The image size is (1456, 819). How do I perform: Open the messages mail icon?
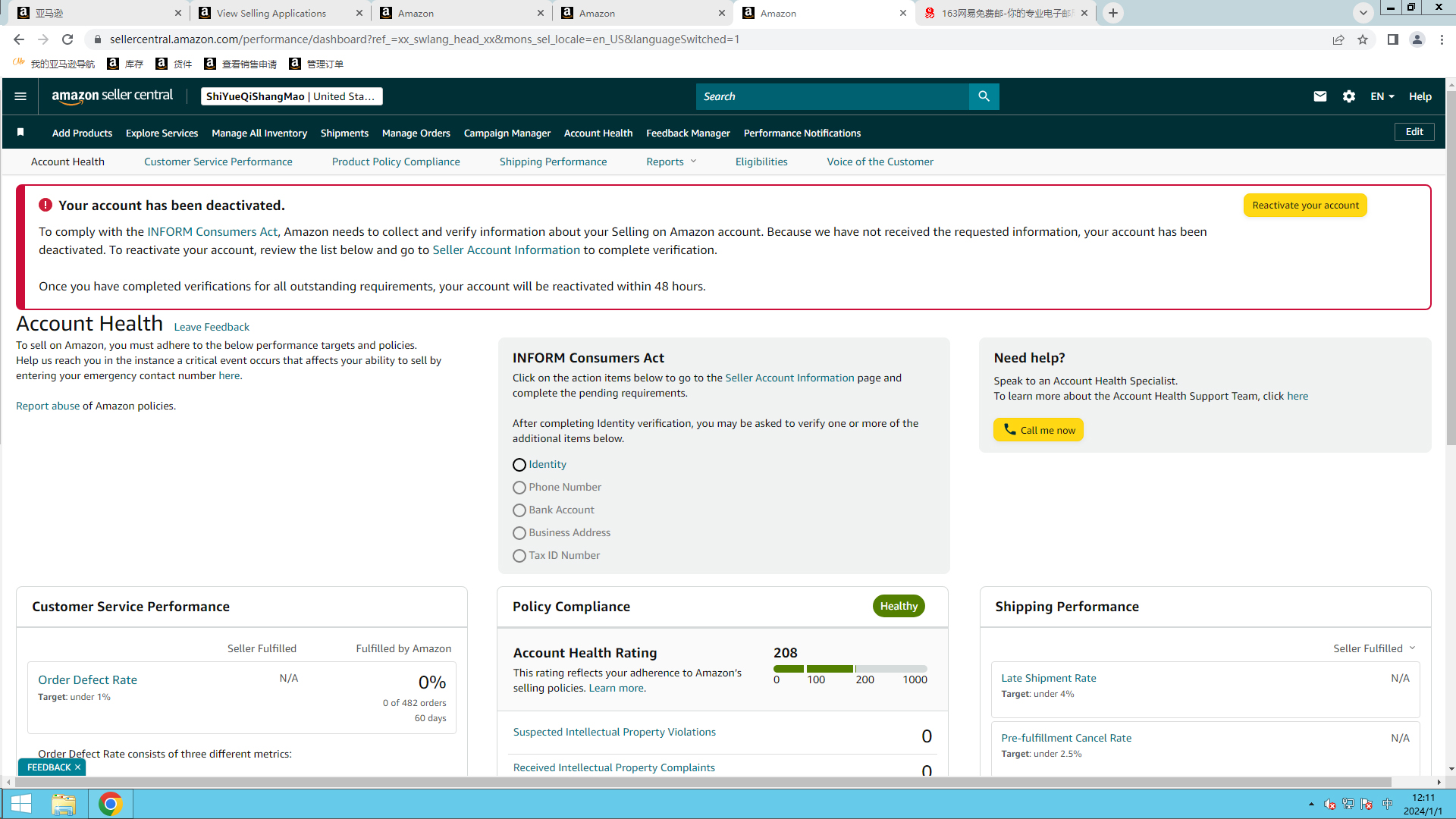(1320, 96)
